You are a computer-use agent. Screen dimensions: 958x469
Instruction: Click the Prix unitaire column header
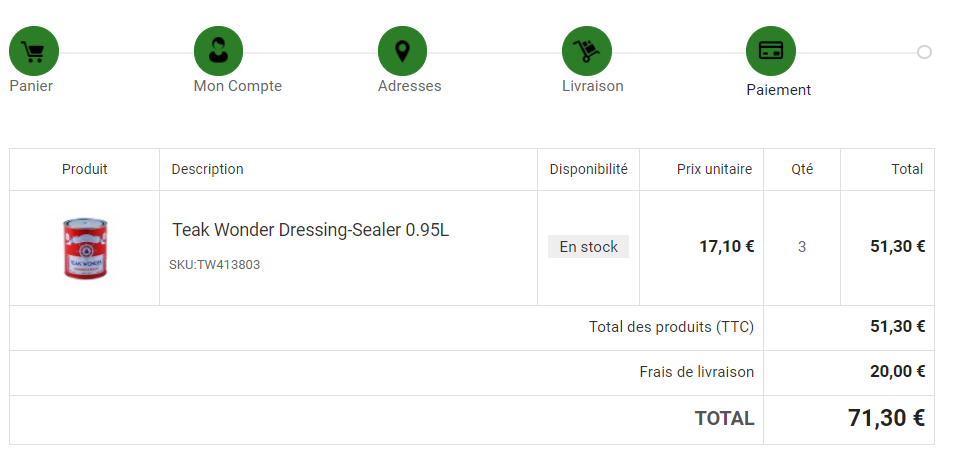(714, 169)
